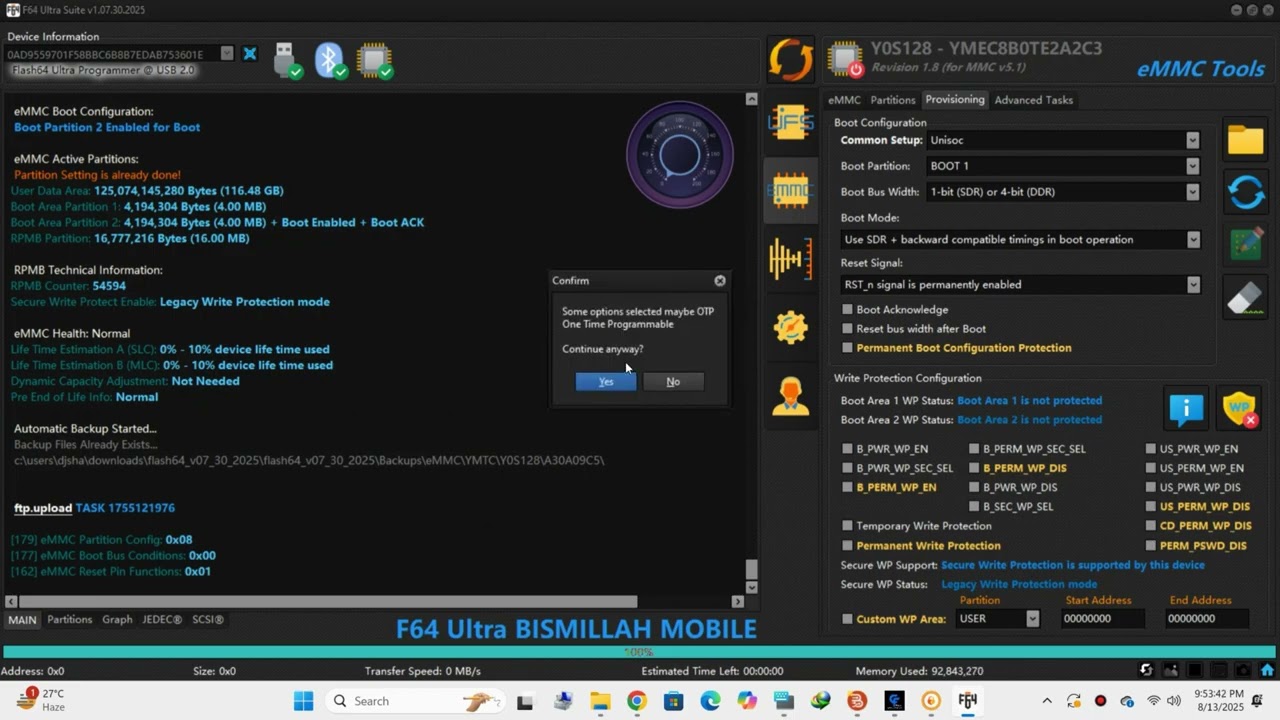The height and width of the screenshot is (720, 1280).
Task: Click the Bluetooth status icon
Action: (330, 60)
